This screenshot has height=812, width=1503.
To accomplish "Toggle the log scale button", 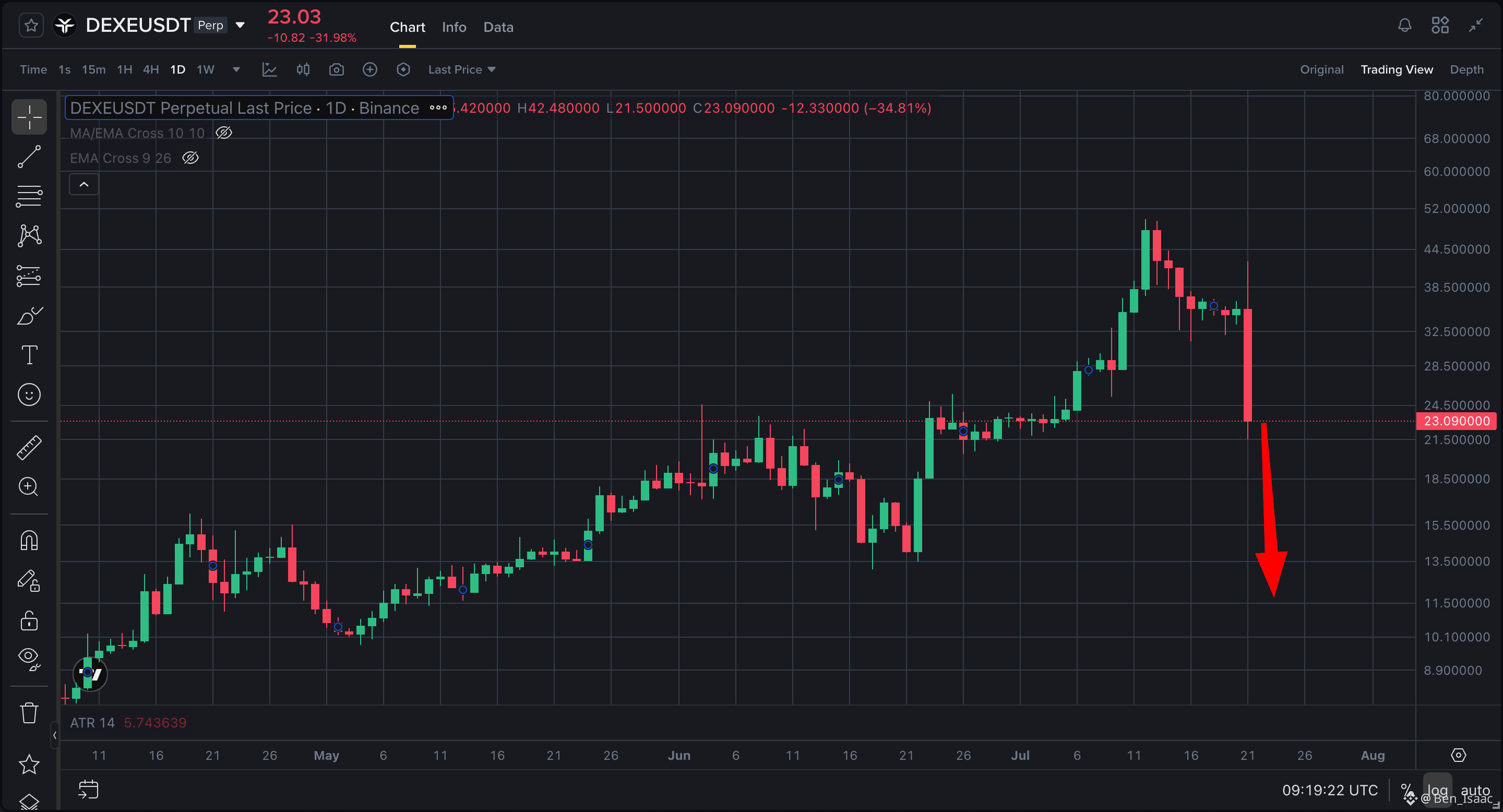I will 1437,790.
